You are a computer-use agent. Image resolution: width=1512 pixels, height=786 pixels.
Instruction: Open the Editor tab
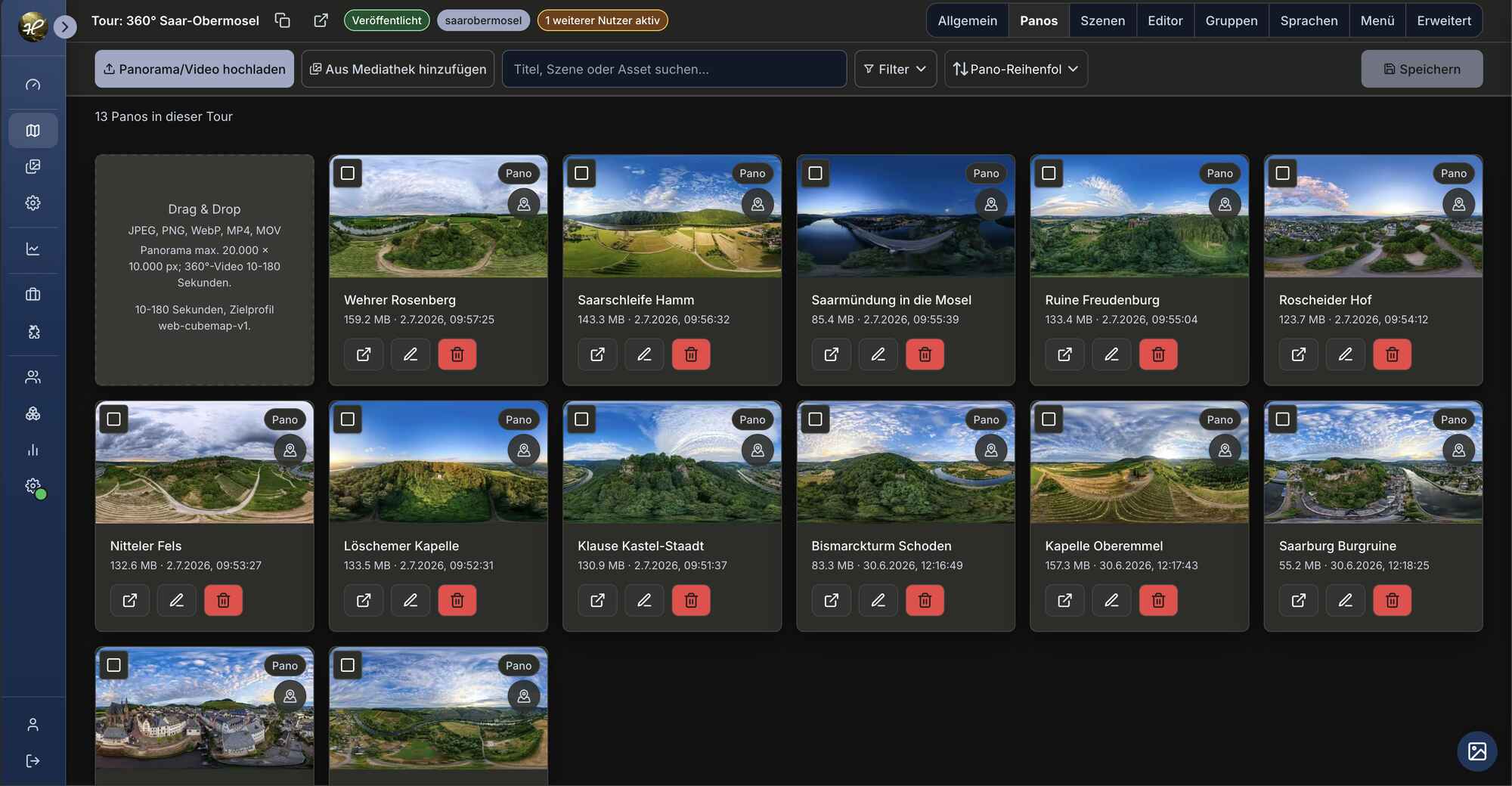pos(1165,20)
